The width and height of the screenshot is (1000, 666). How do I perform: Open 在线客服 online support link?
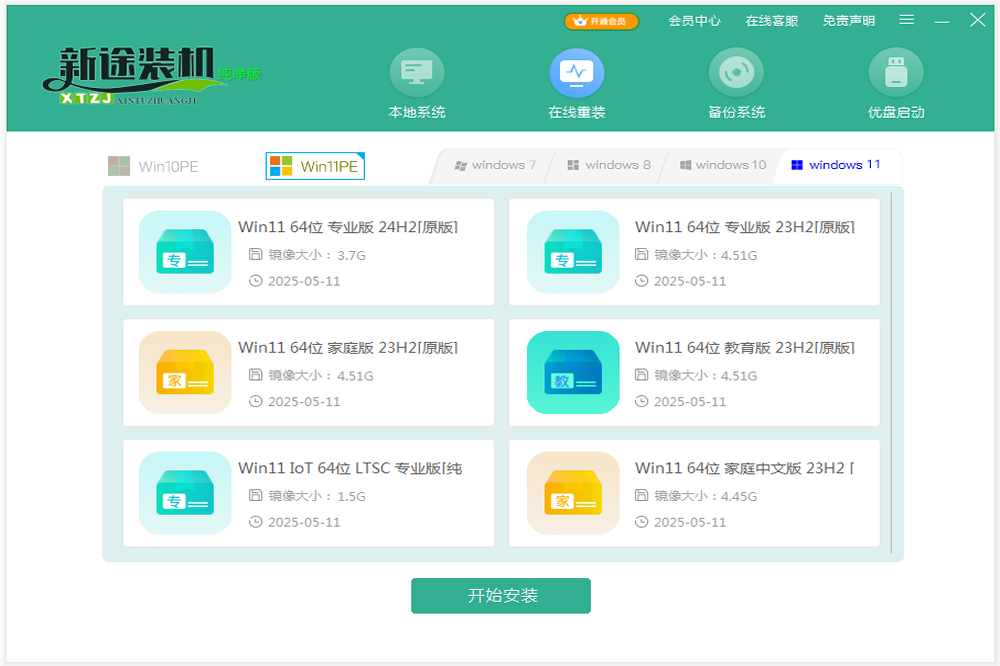771,21
